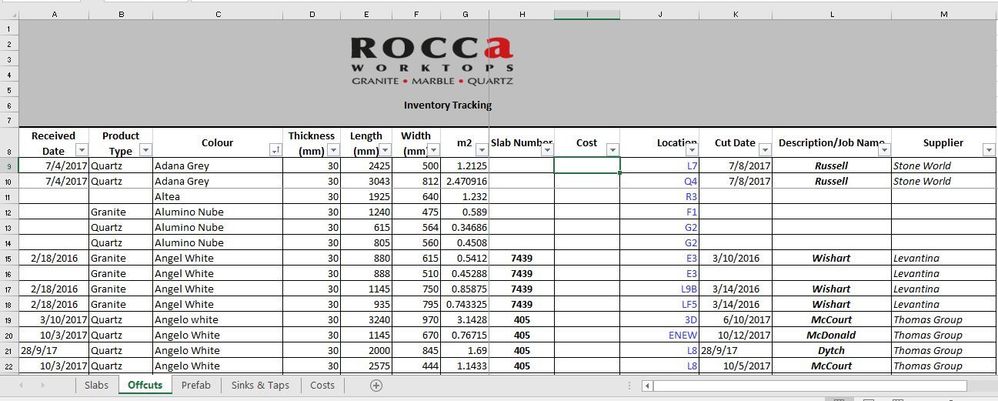
Task: Click the sheet tab bar resize handle dots
Action: 629,386
